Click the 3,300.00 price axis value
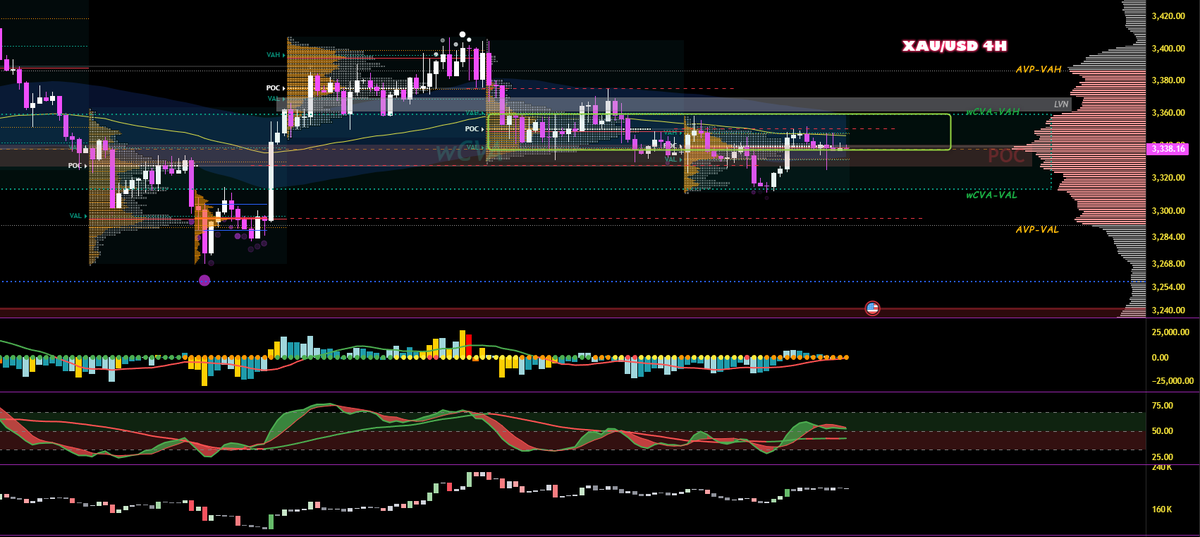 (x=1168, y=211)
